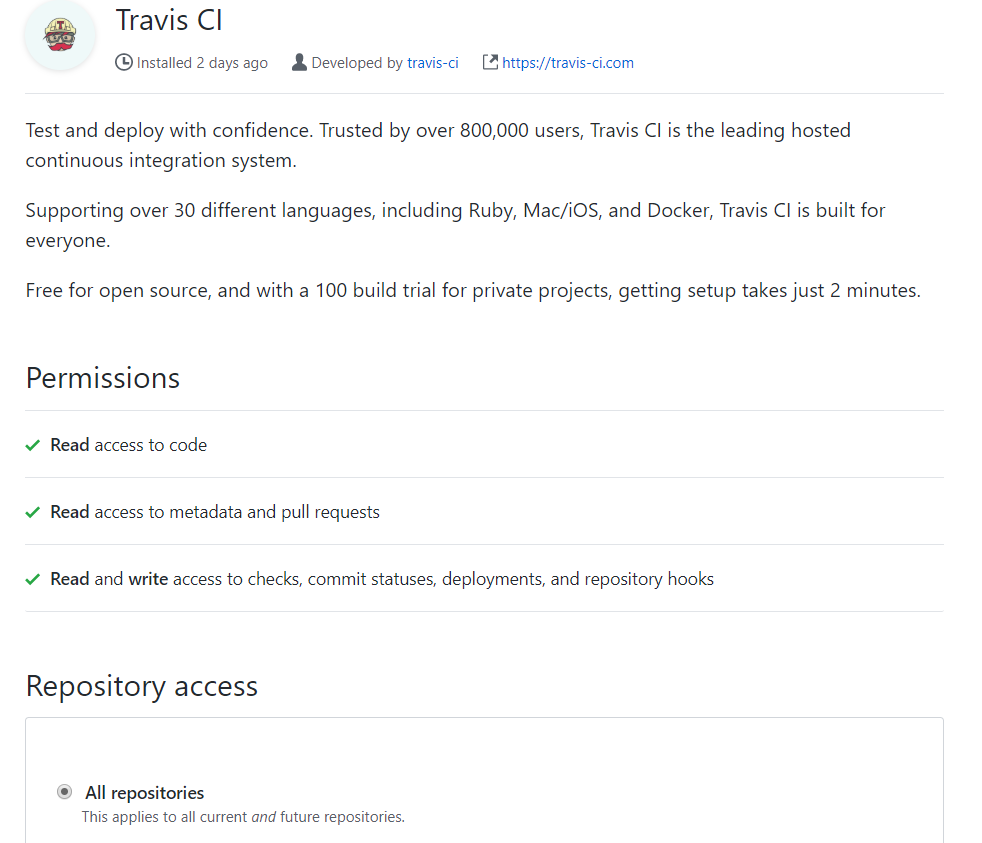Image resolution: width=982 pixels, height=843 pixels.
Task: Click the person icon next to Developed by
Action: click(x=299, y=62)
